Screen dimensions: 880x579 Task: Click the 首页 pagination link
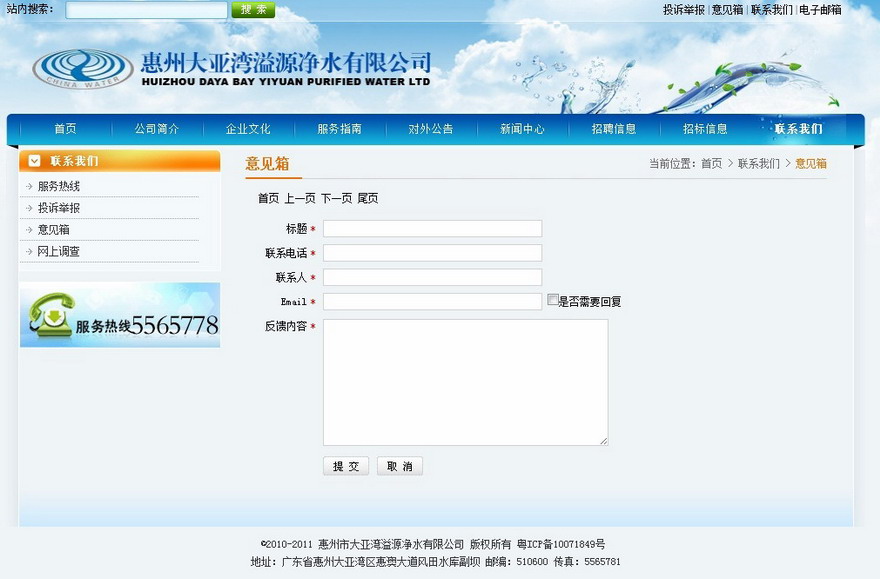(268, 198)
